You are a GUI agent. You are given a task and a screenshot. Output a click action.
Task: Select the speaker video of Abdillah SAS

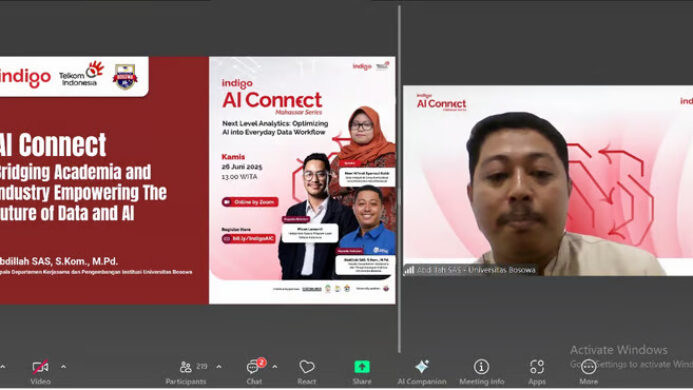[548, 180]
